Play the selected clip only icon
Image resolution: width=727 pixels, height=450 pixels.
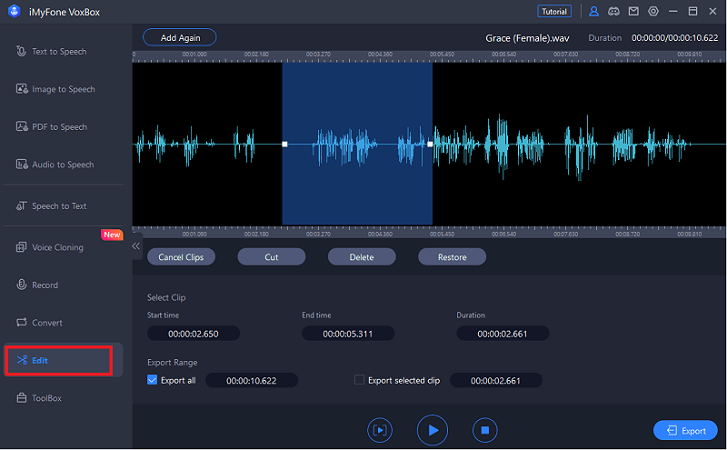tap(380, 430)
